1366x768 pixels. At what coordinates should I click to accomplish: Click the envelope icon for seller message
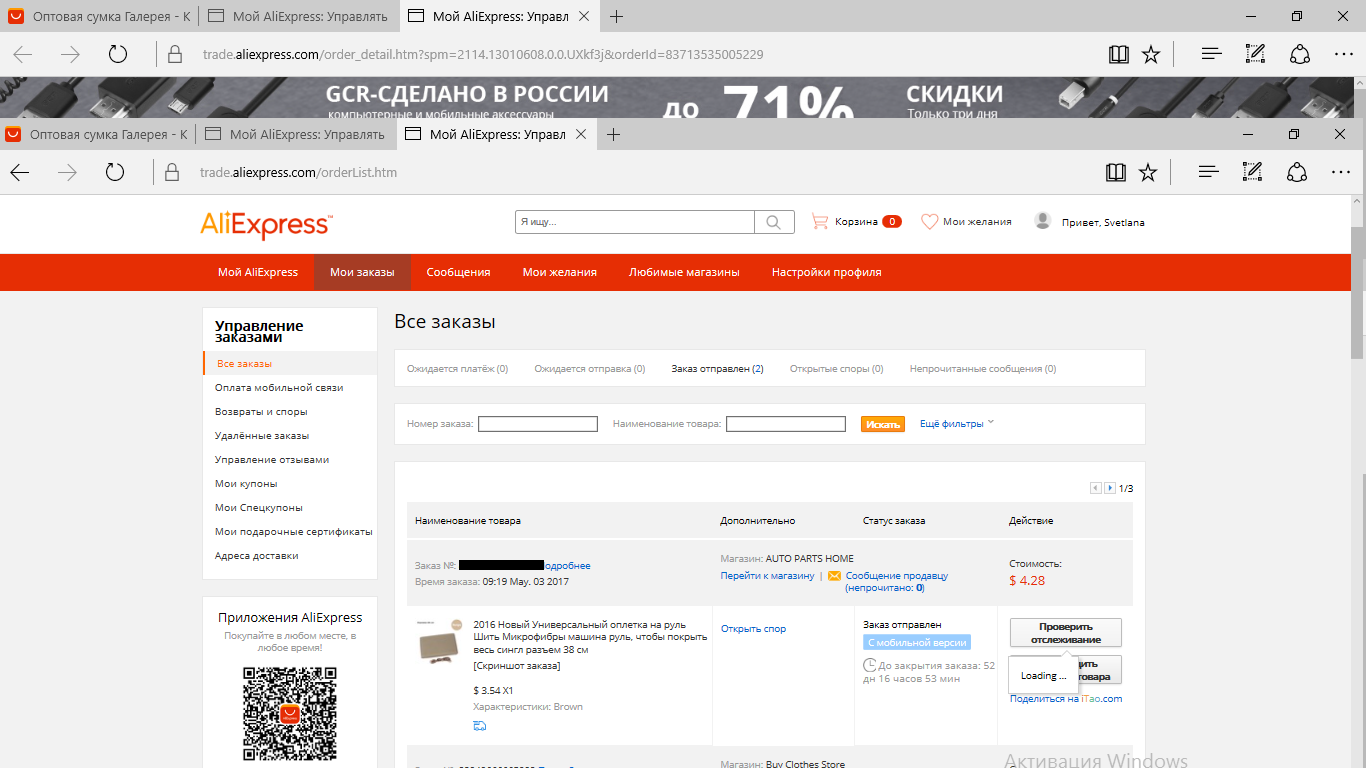(834, 576)
